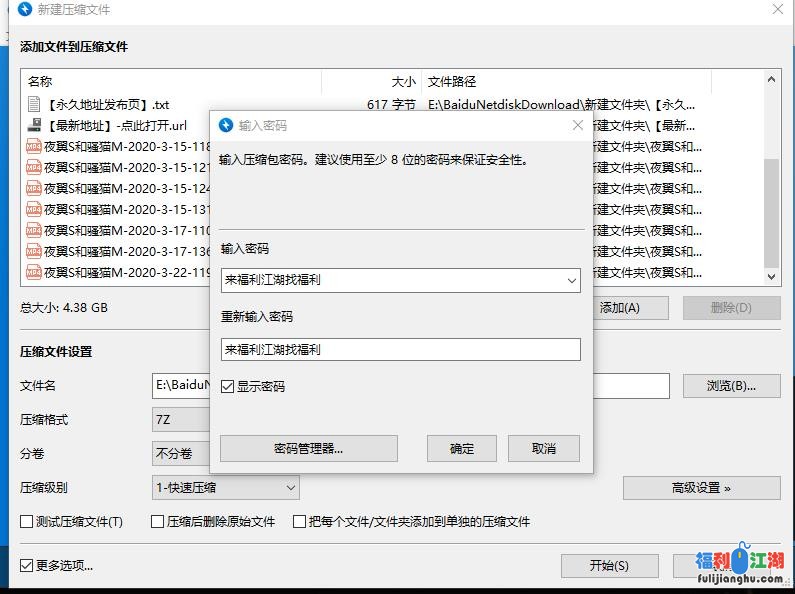The width and height of the screenshot is (795, 594).
Task: Sort the list by the 名称 column header
Action: click(x=170, y=81)
